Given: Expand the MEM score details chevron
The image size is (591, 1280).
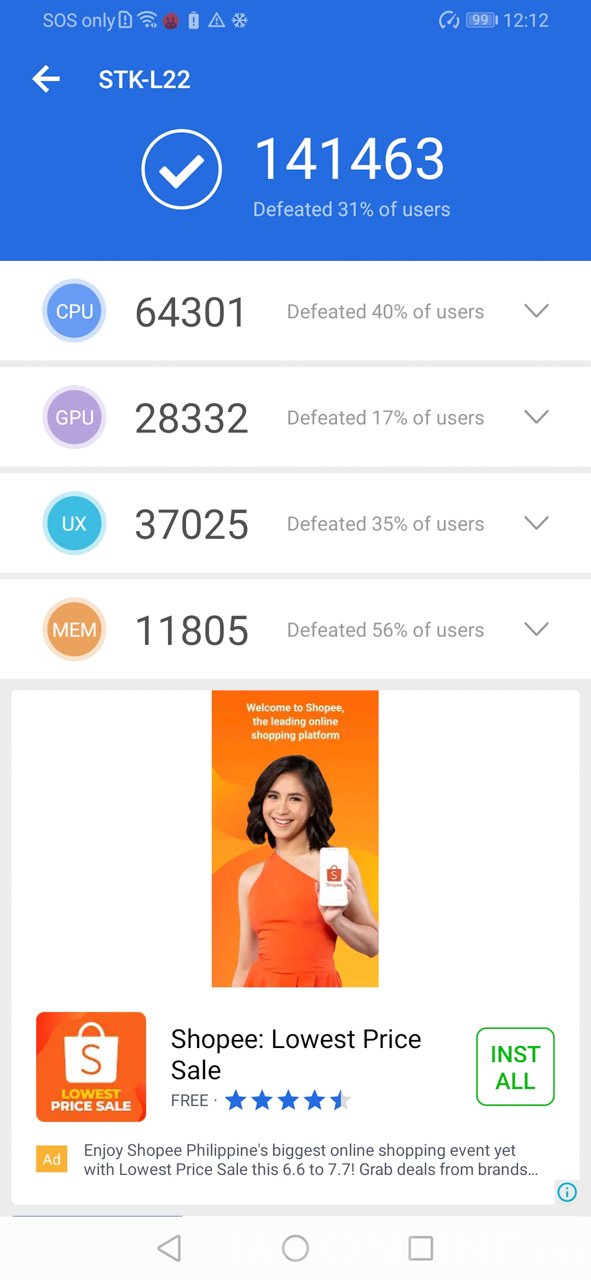Looking at the screenshot, I should (x=537, y=629).
